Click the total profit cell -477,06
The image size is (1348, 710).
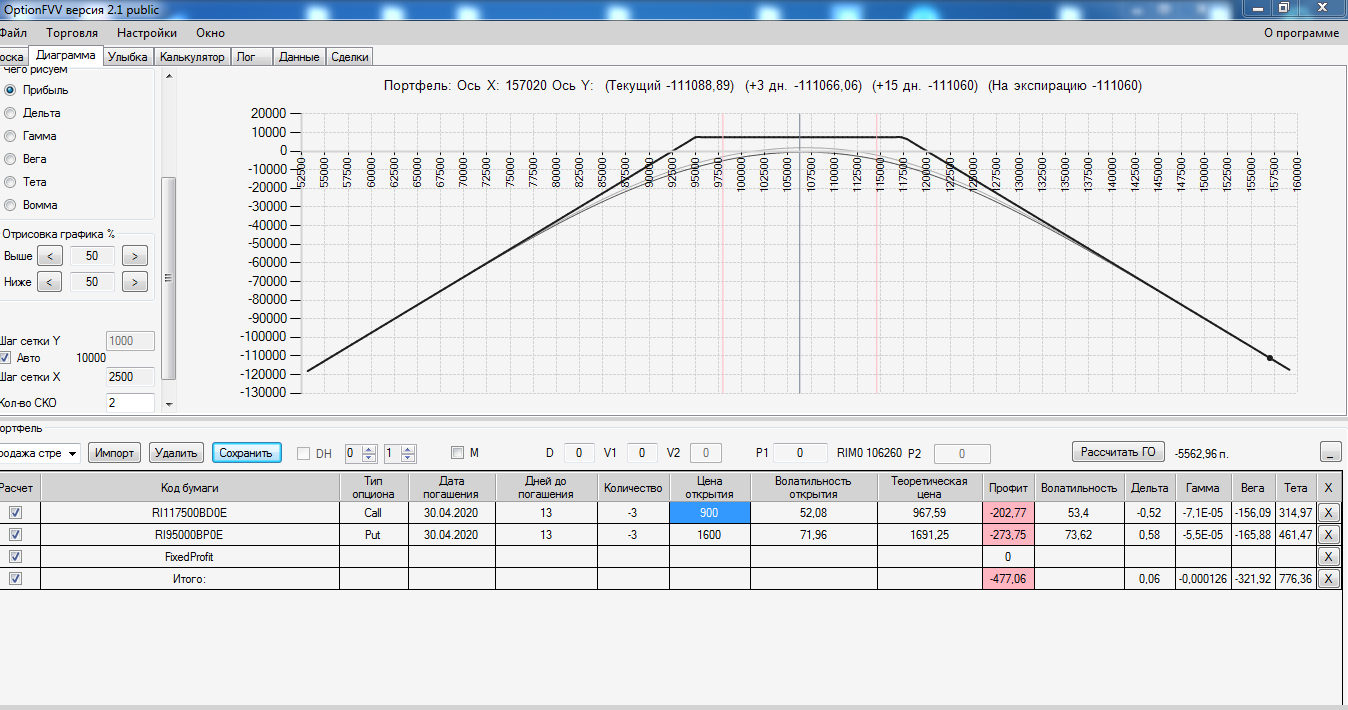click(x=1008, y=578)
